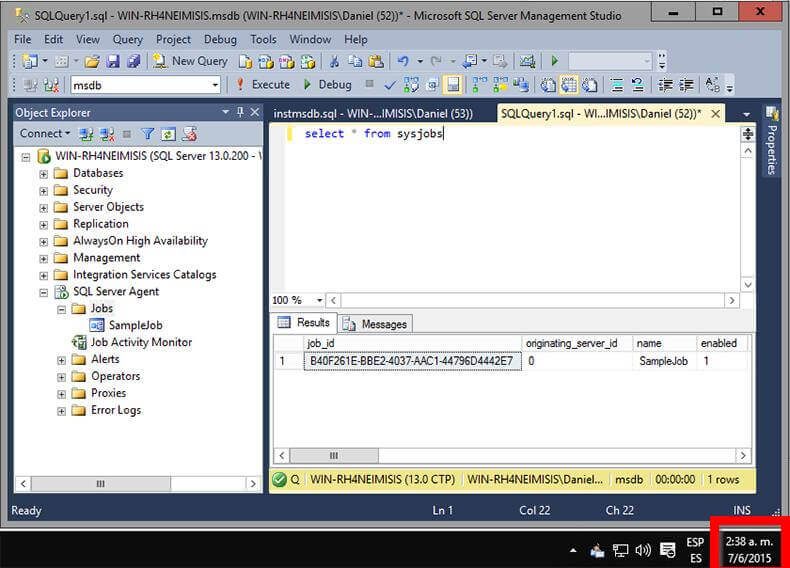Click the Parse checkmark icon
The height and width of the screenshot is (568, 790).
click(389, 85)
